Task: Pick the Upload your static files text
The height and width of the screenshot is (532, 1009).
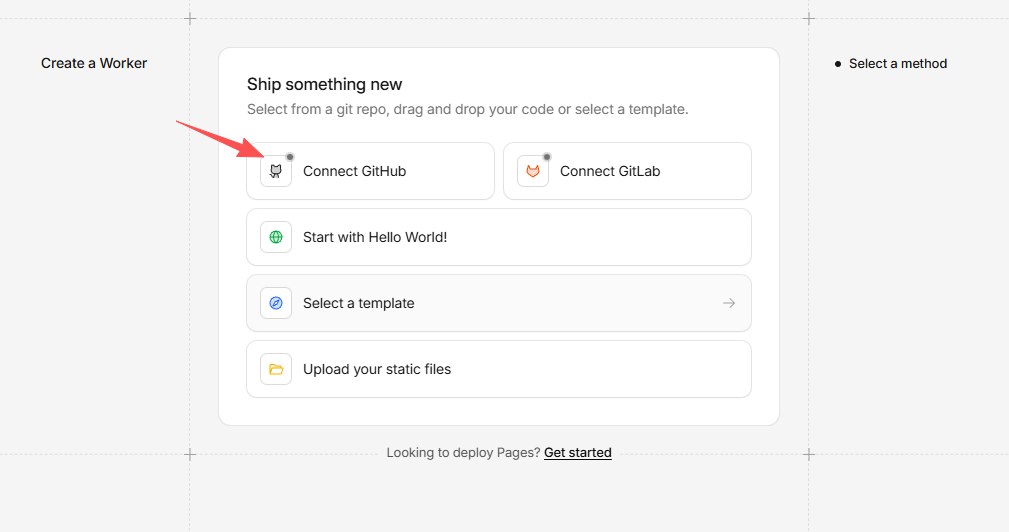Action: (377, 369)
